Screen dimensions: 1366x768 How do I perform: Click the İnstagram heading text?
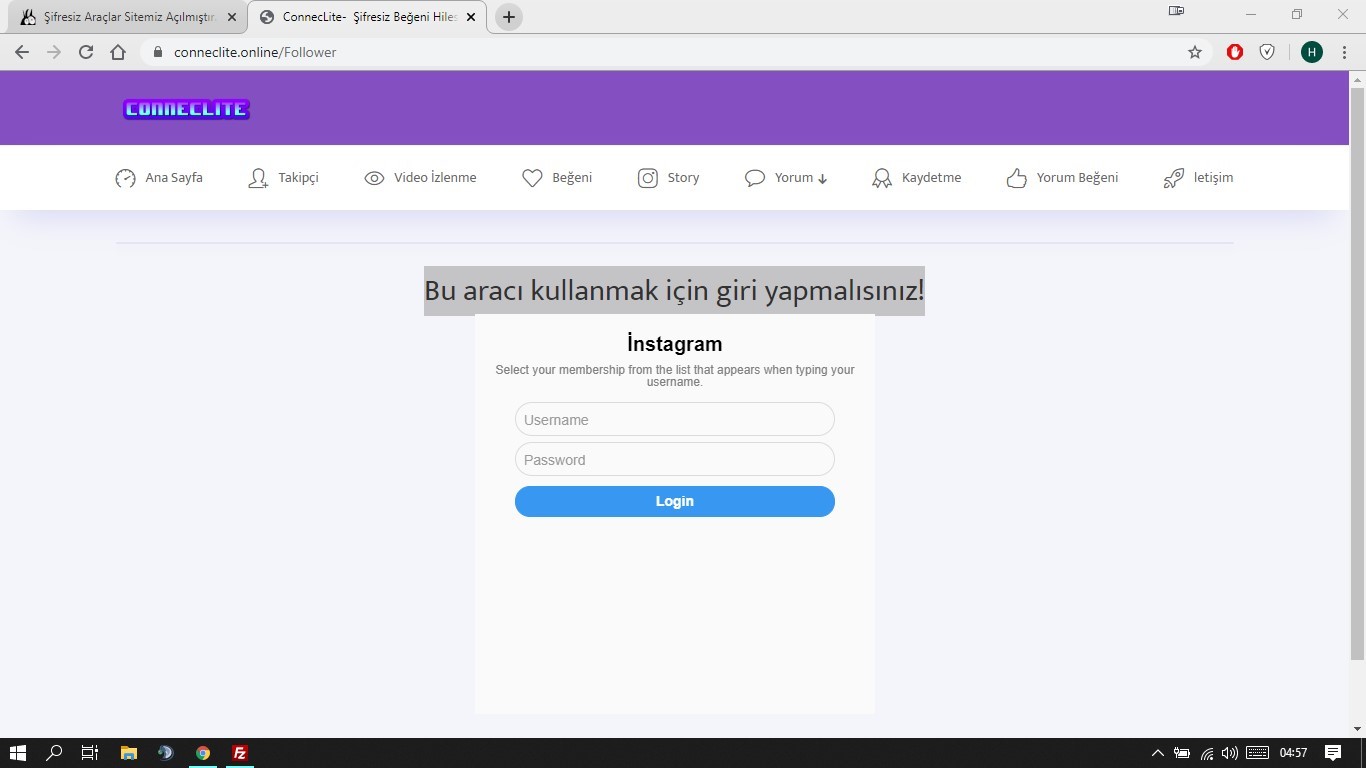click(x=675, y=344)
